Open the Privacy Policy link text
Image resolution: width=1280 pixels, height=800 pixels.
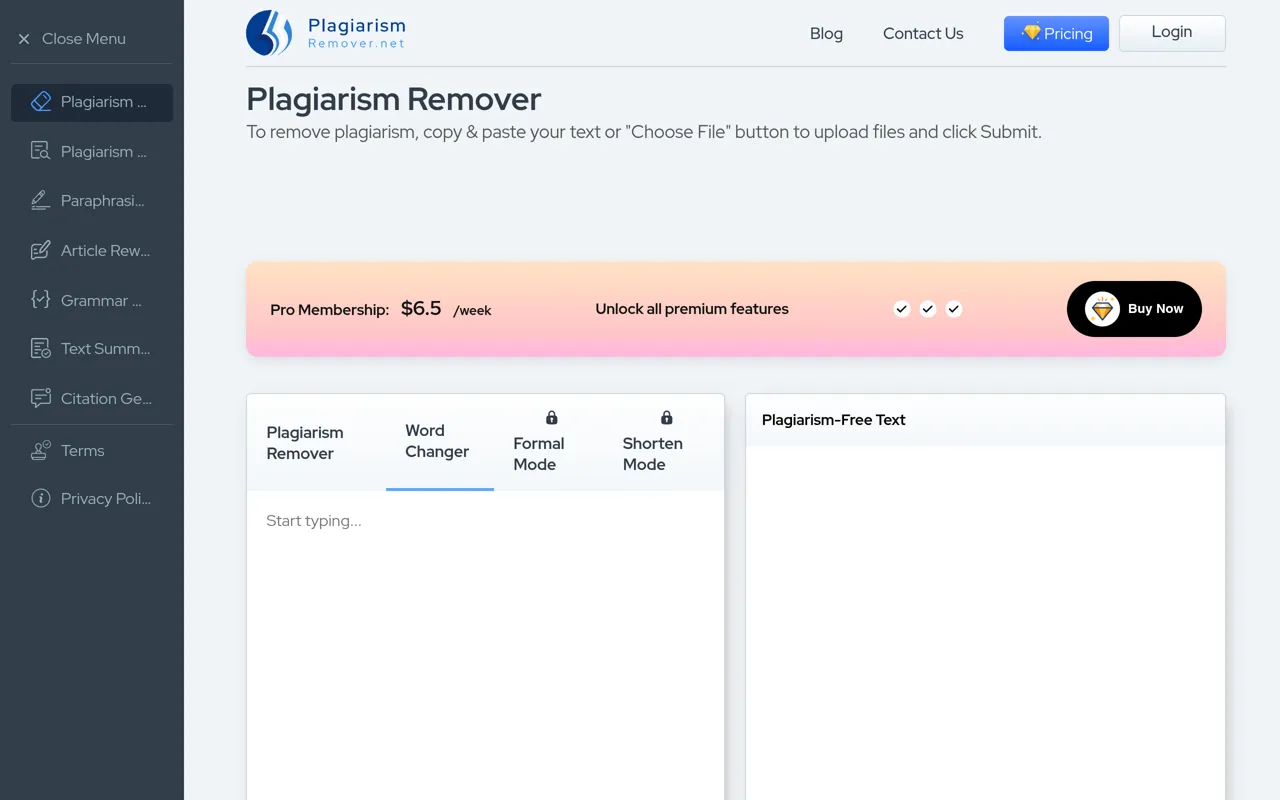point(106,498)
